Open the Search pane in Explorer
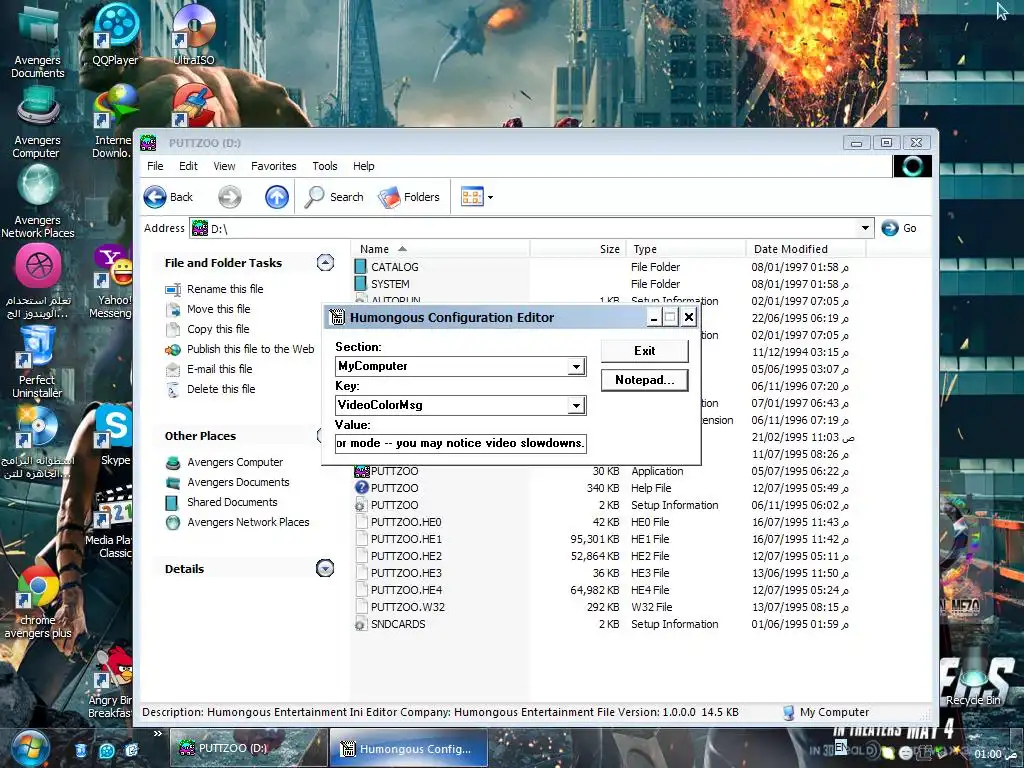The image size is (1024, 768). point(334,197)
